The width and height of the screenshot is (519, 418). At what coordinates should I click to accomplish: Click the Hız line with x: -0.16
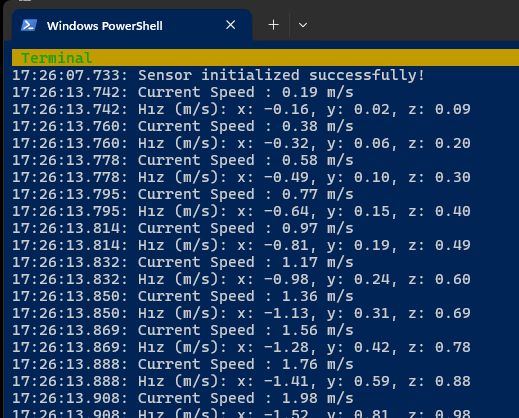coord(241,109)
